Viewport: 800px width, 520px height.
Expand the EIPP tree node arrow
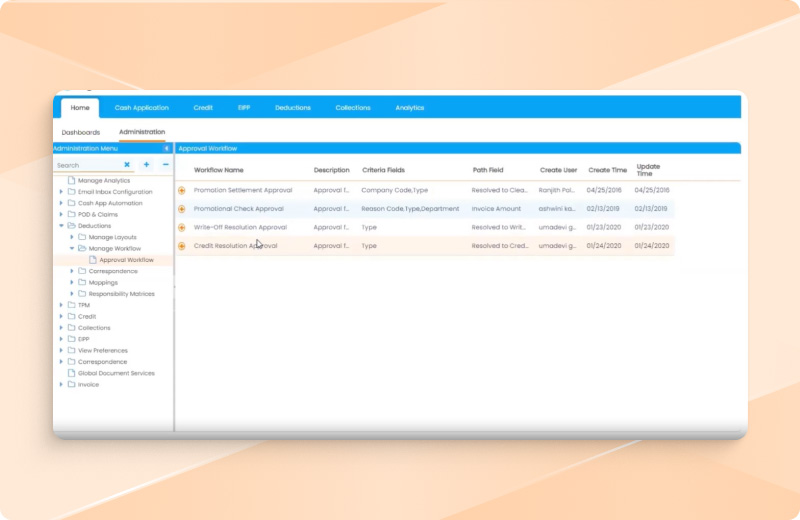tap(61, 339)
